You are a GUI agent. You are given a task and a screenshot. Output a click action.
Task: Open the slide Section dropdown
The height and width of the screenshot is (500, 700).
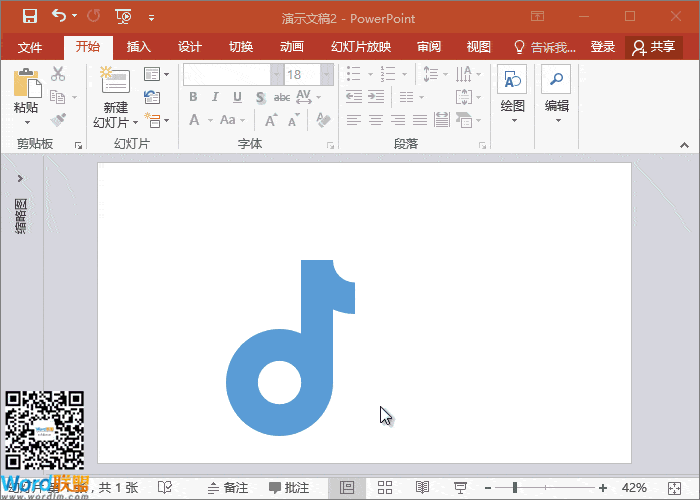click(x=156, y=121)
